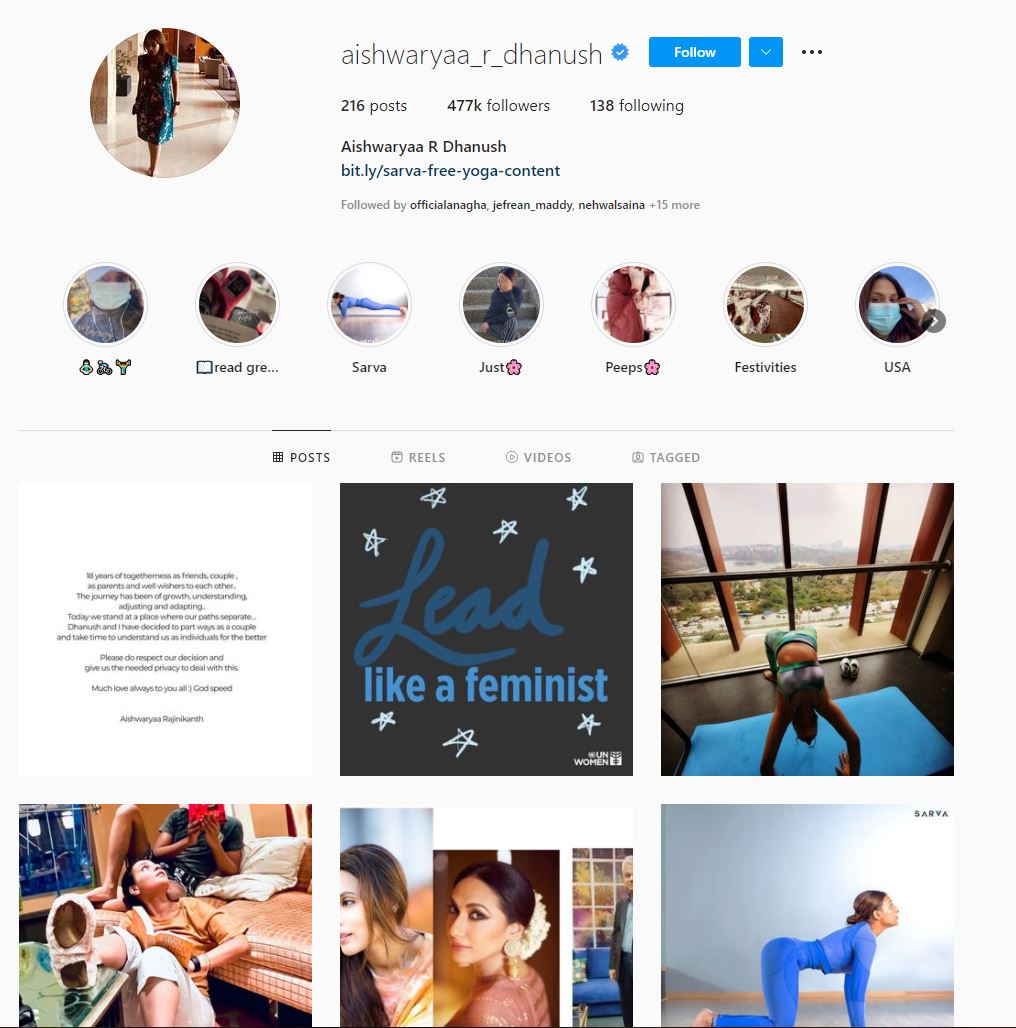Select the Videos tab
1016x1028 pixels.
pyautogui.click(x=539, y=458)
